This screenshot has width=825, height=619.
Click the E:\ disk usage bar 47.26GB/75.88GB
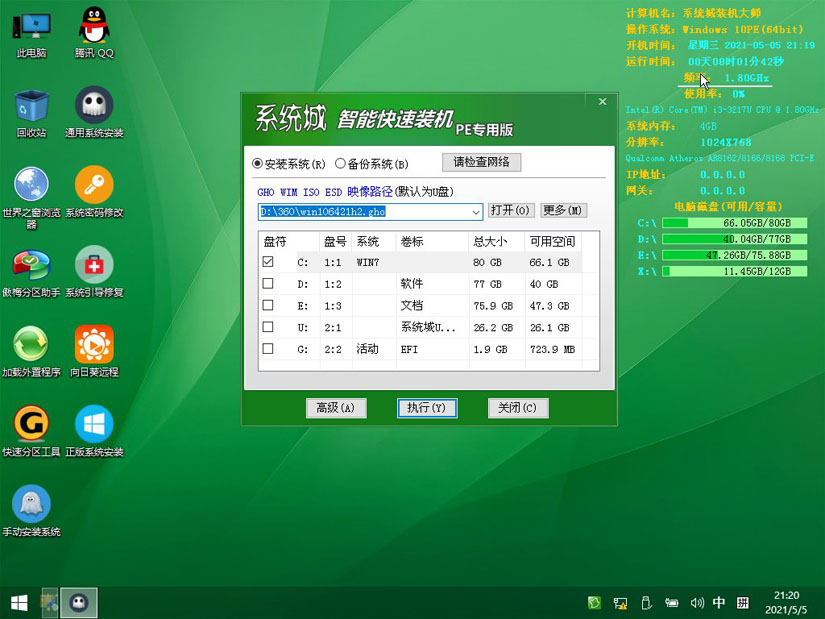(x=734, y=255)
